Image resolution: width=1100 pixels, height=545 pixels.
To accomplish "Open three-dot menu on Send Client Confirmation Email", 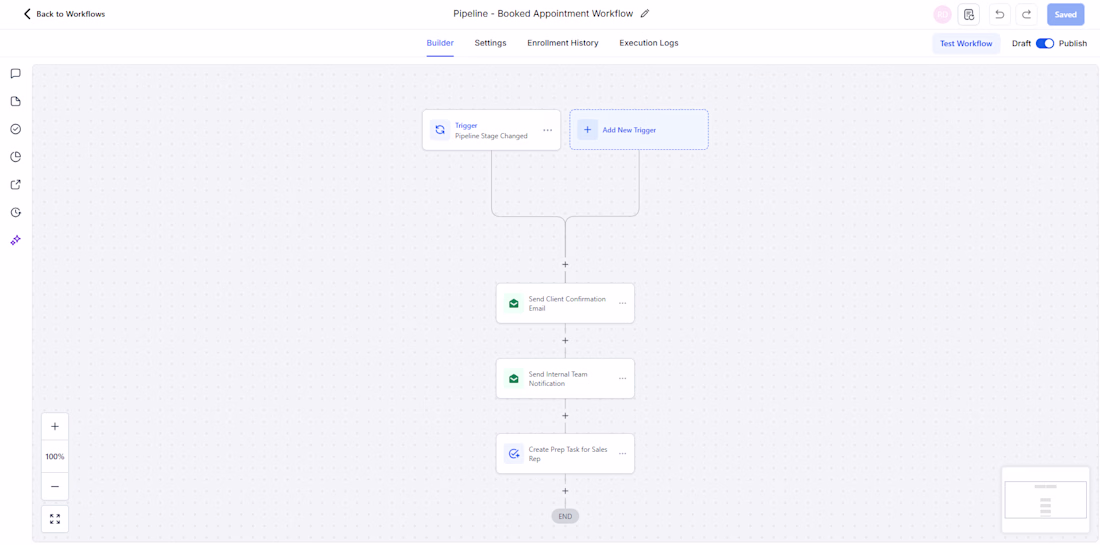I will click(622, 304).
